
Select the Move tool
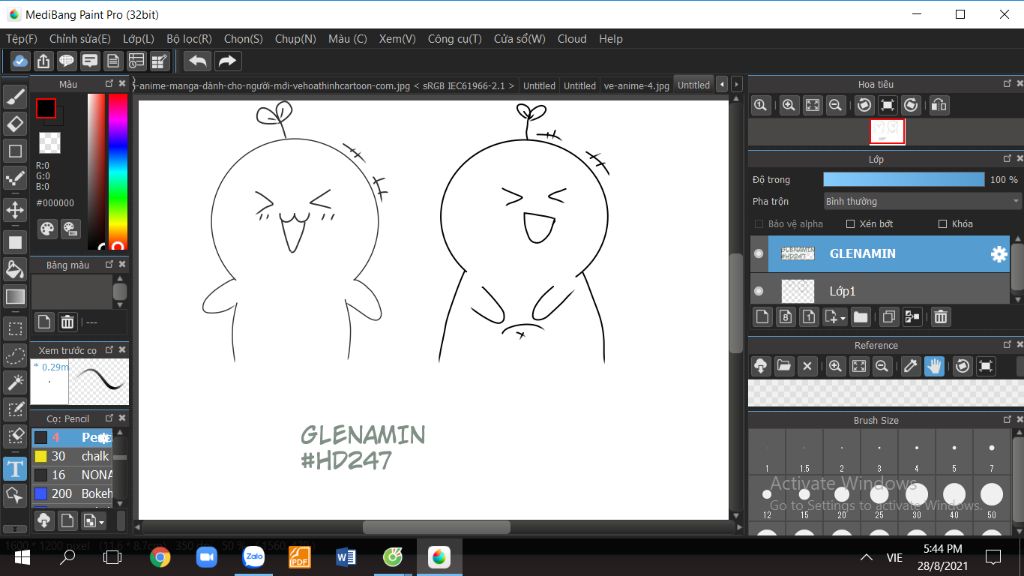(15, 210)
